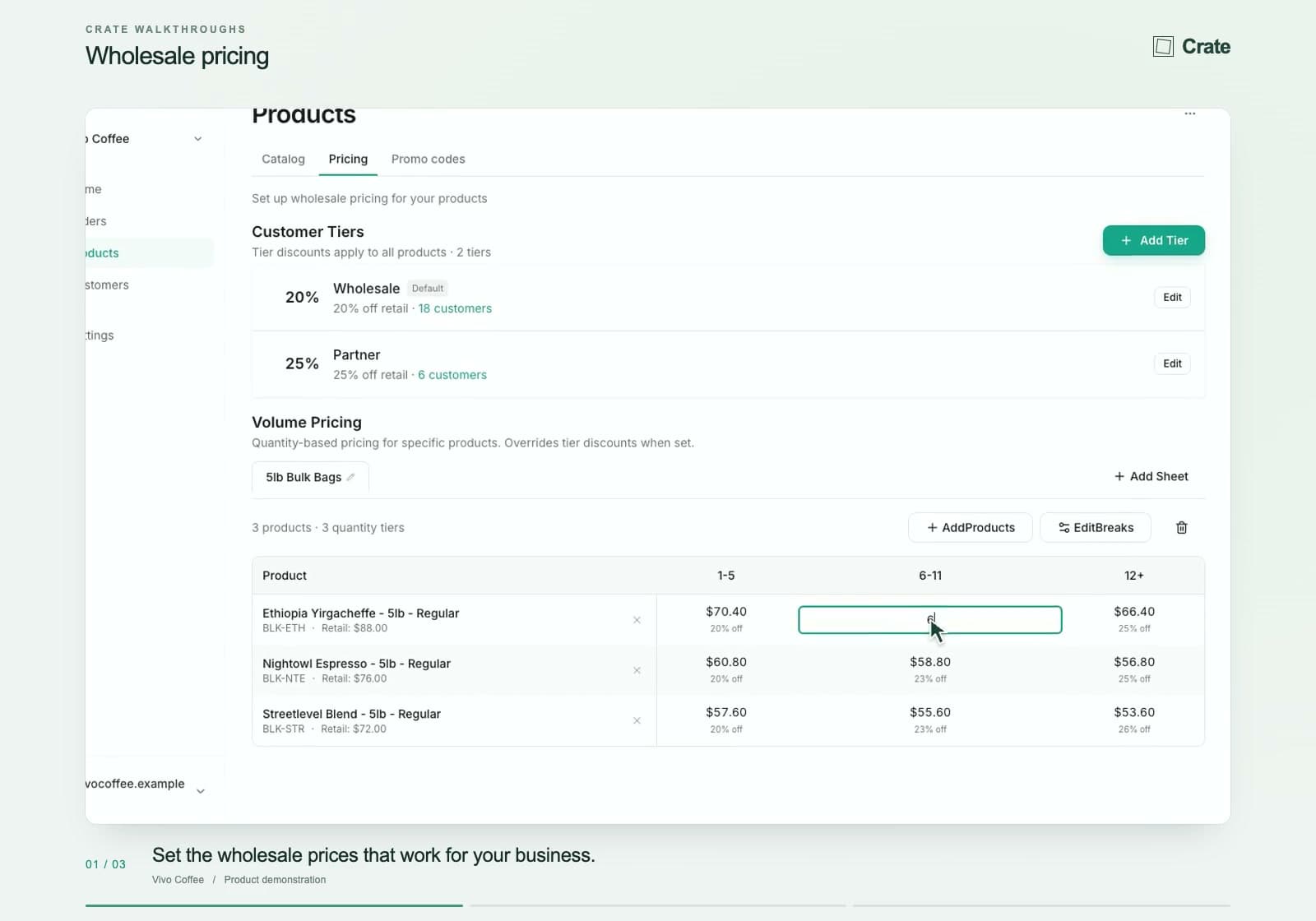Jump to the second walkthrough progress segment
The image size is (1316, 921).
(657, 905)
